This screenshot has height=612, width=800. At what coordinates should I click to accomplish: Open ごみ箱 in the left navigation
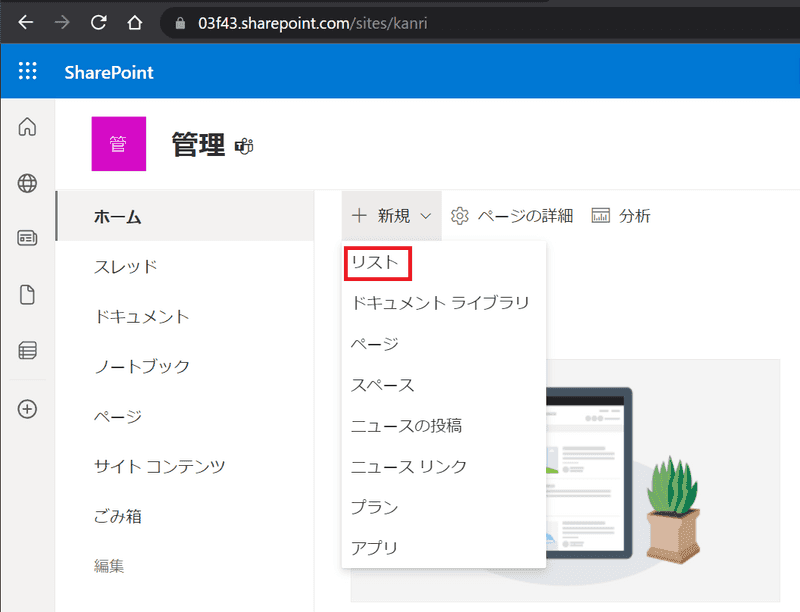point(117,516)
